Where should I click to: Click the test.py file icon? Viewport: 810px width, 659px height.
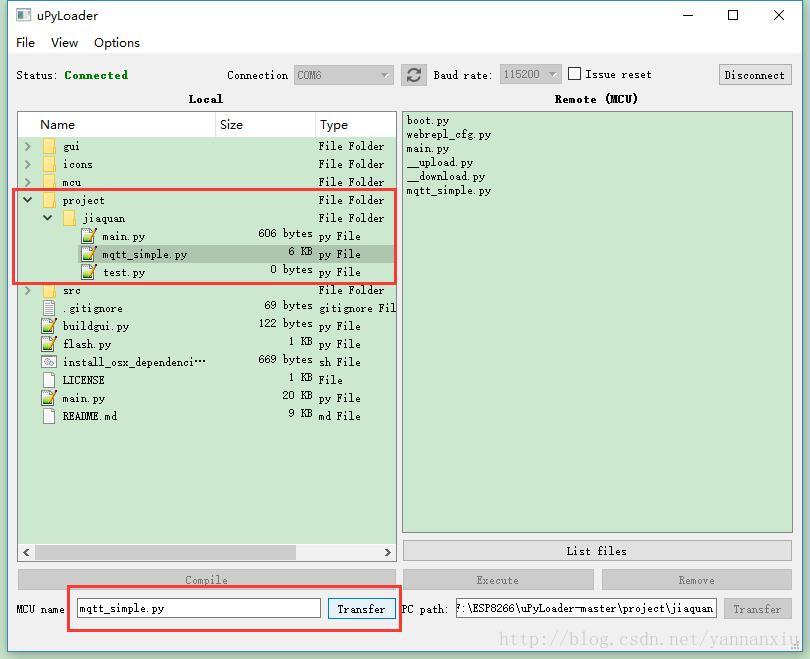(89, 272)
